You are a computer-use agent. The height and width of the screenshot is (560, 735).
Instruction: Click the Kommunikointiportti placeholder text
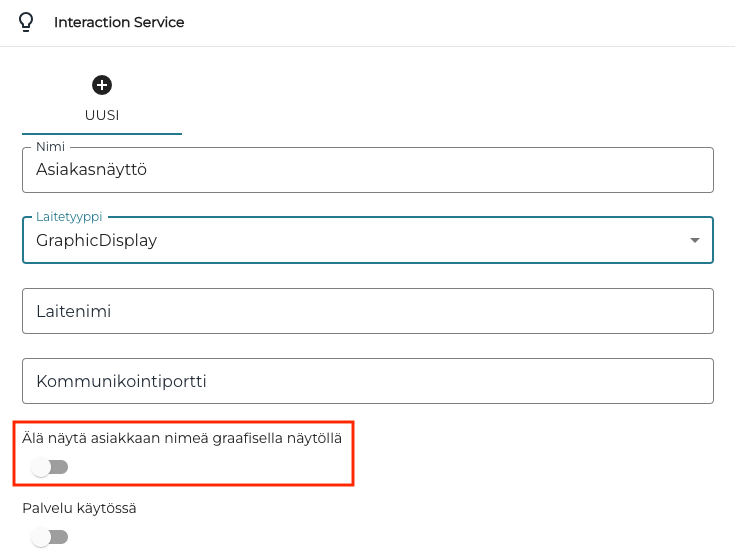[121, 381]
